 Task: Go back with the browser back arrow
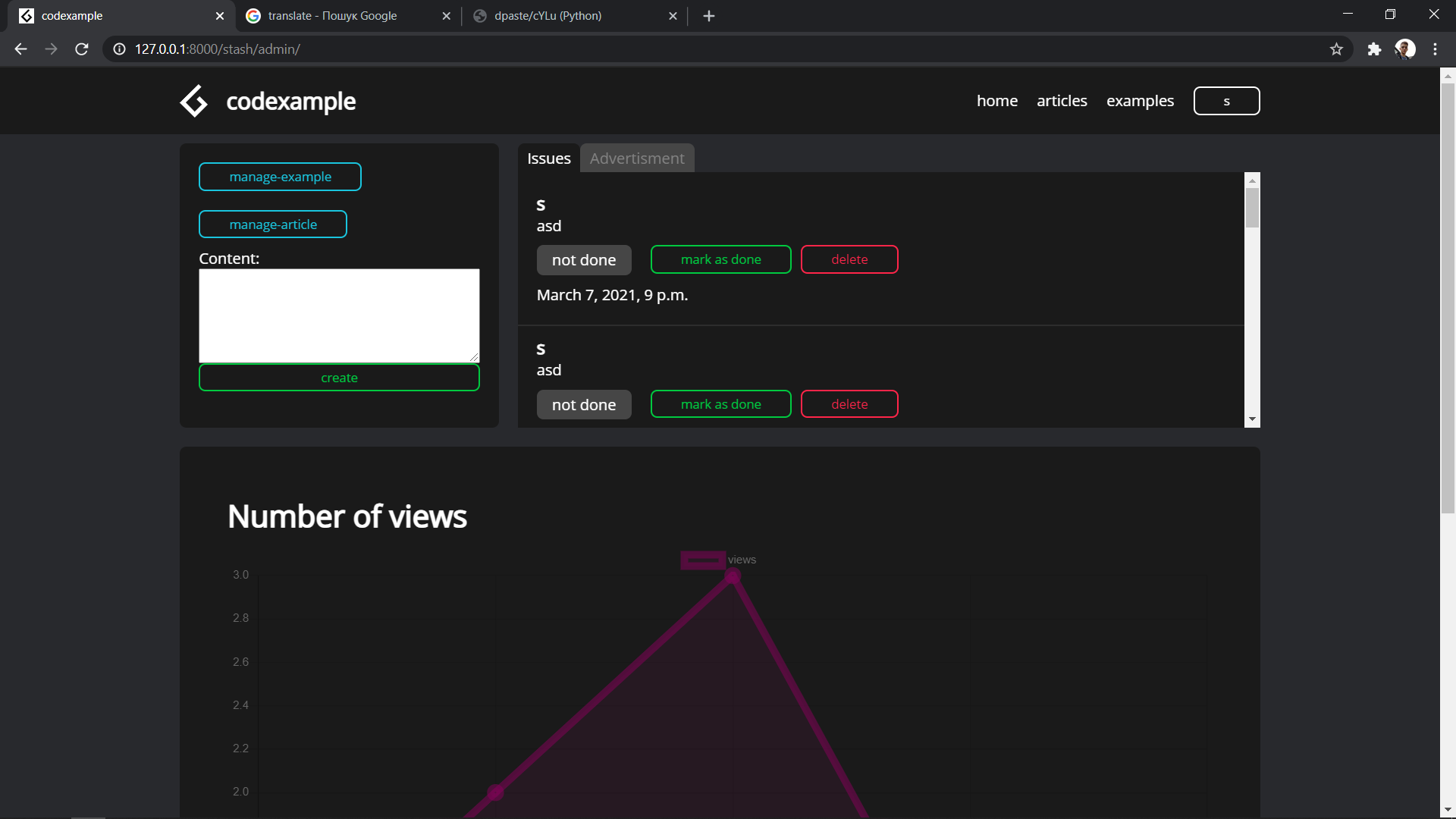point(20,49)
